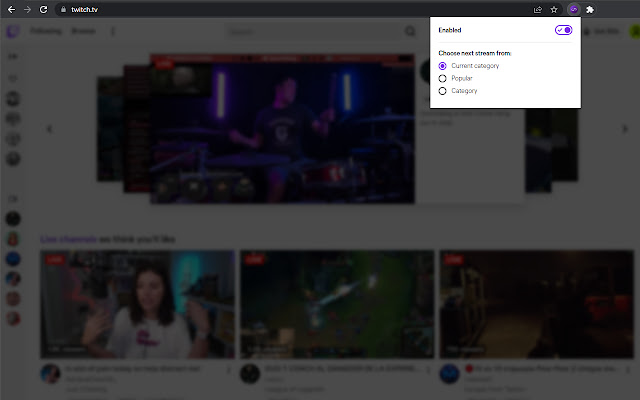Share this page from the address bar
This screenshot has width=640, height=400.
pyautogui.click(x=538, y=9)
